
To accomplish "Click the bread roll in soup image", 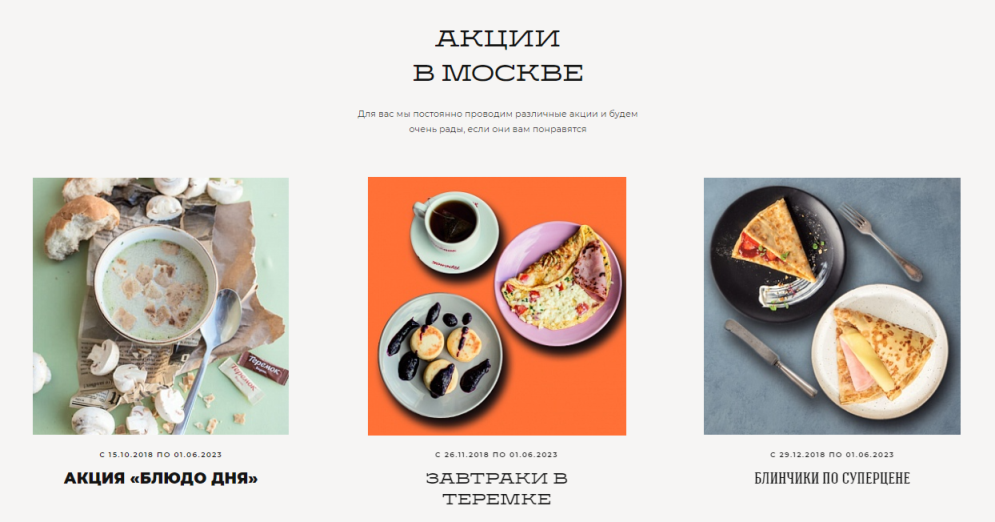I will point(81,226).
